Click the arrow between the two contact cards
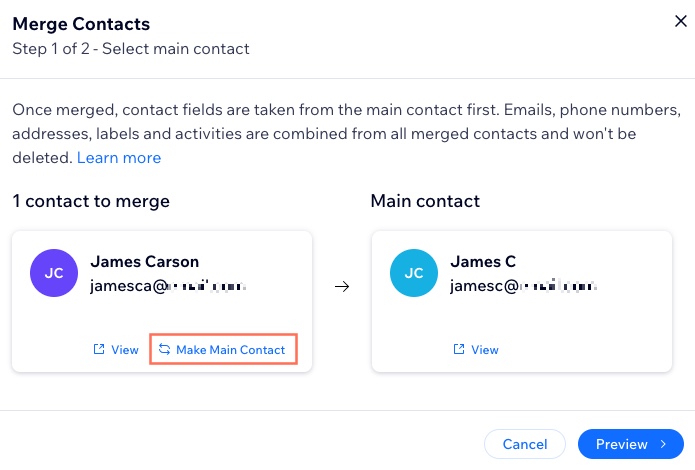Screen dimensions: 695x470 pos(342,286)
